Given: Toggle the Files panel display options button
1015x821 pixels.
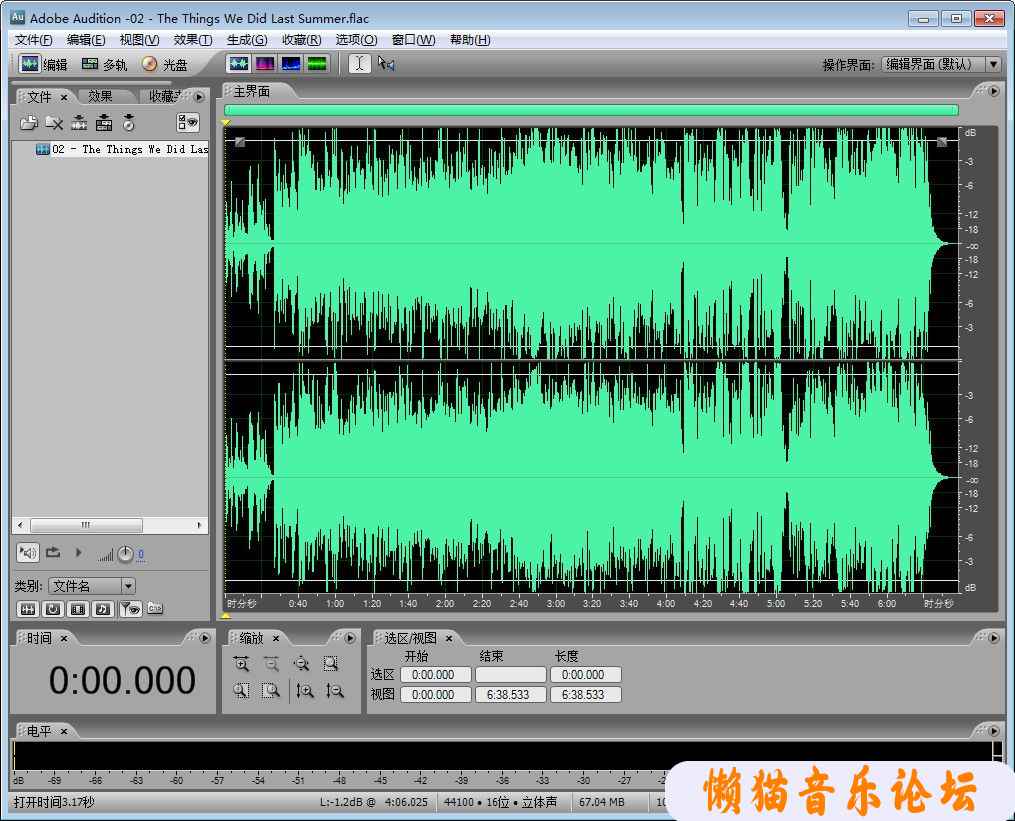Looking at the screenshot, I should pos(188,122).
